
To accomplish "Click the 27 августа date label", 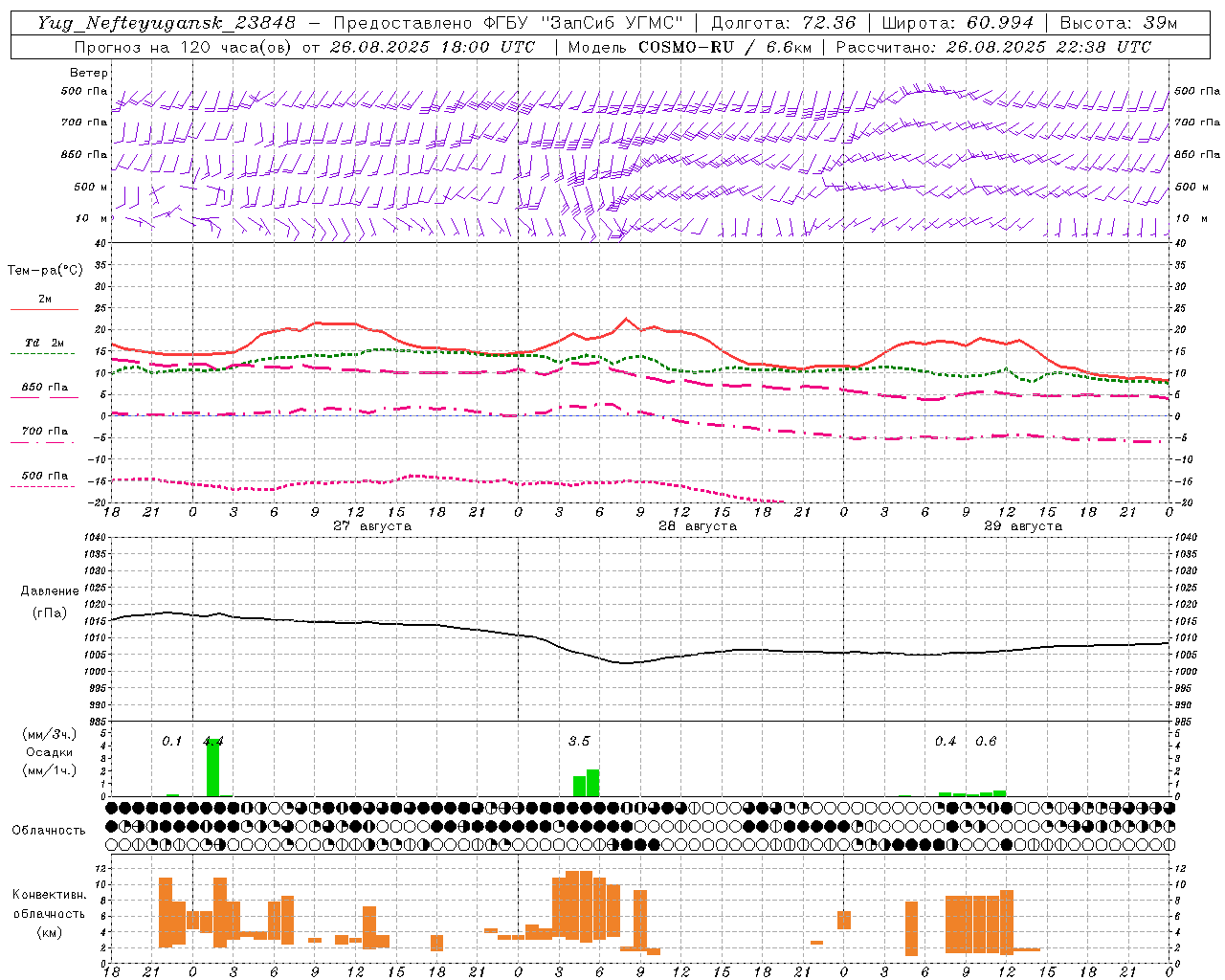I will tap(372, 526).
